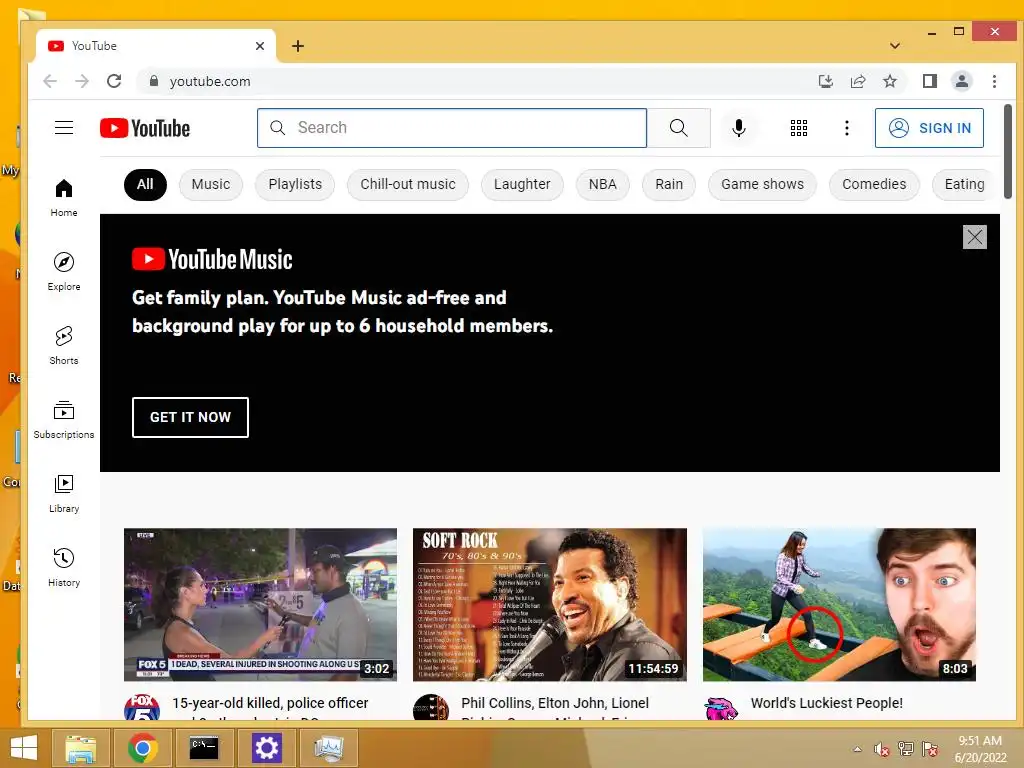Open Shorts in the sidebar
The image size is (1024, 768).
[64, 345]
